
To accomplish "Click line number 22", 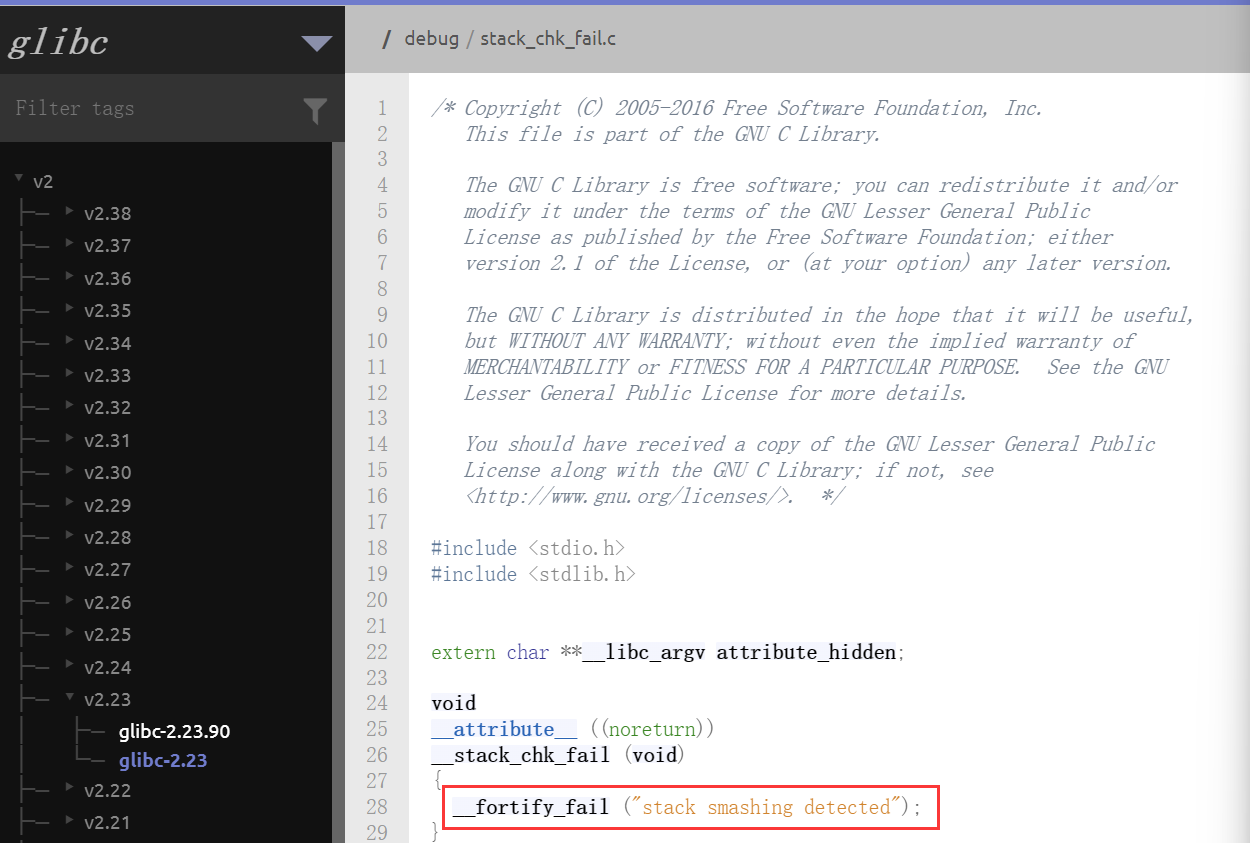I will (x=377, y=652).
